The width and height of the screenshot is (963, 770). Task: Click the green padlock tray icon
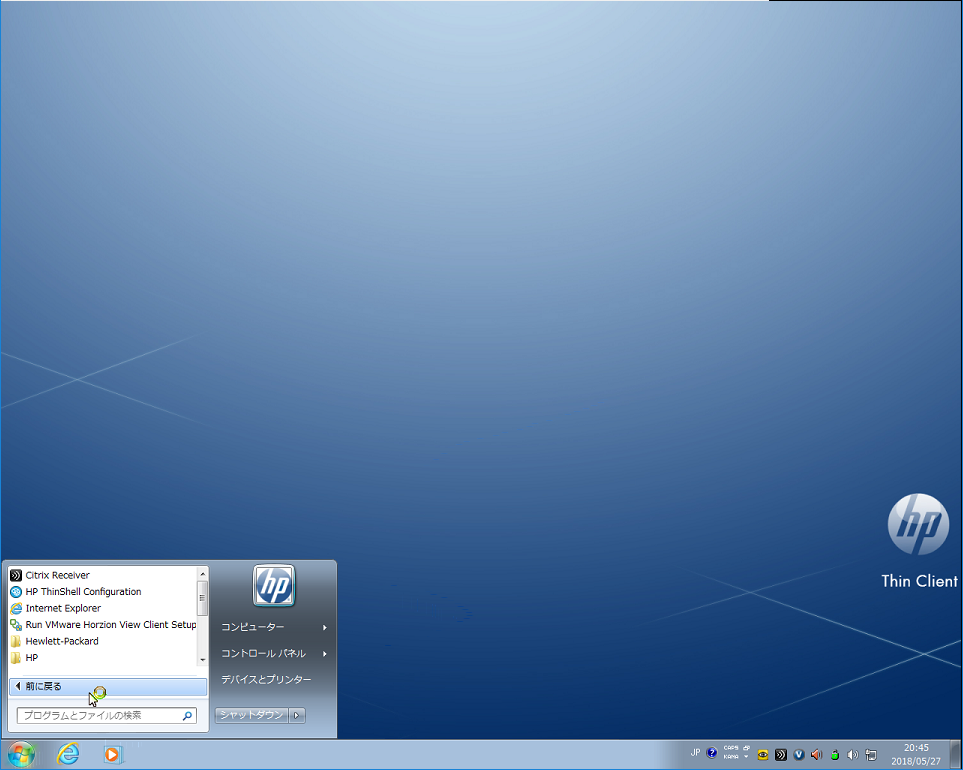[x=834, y=755]
